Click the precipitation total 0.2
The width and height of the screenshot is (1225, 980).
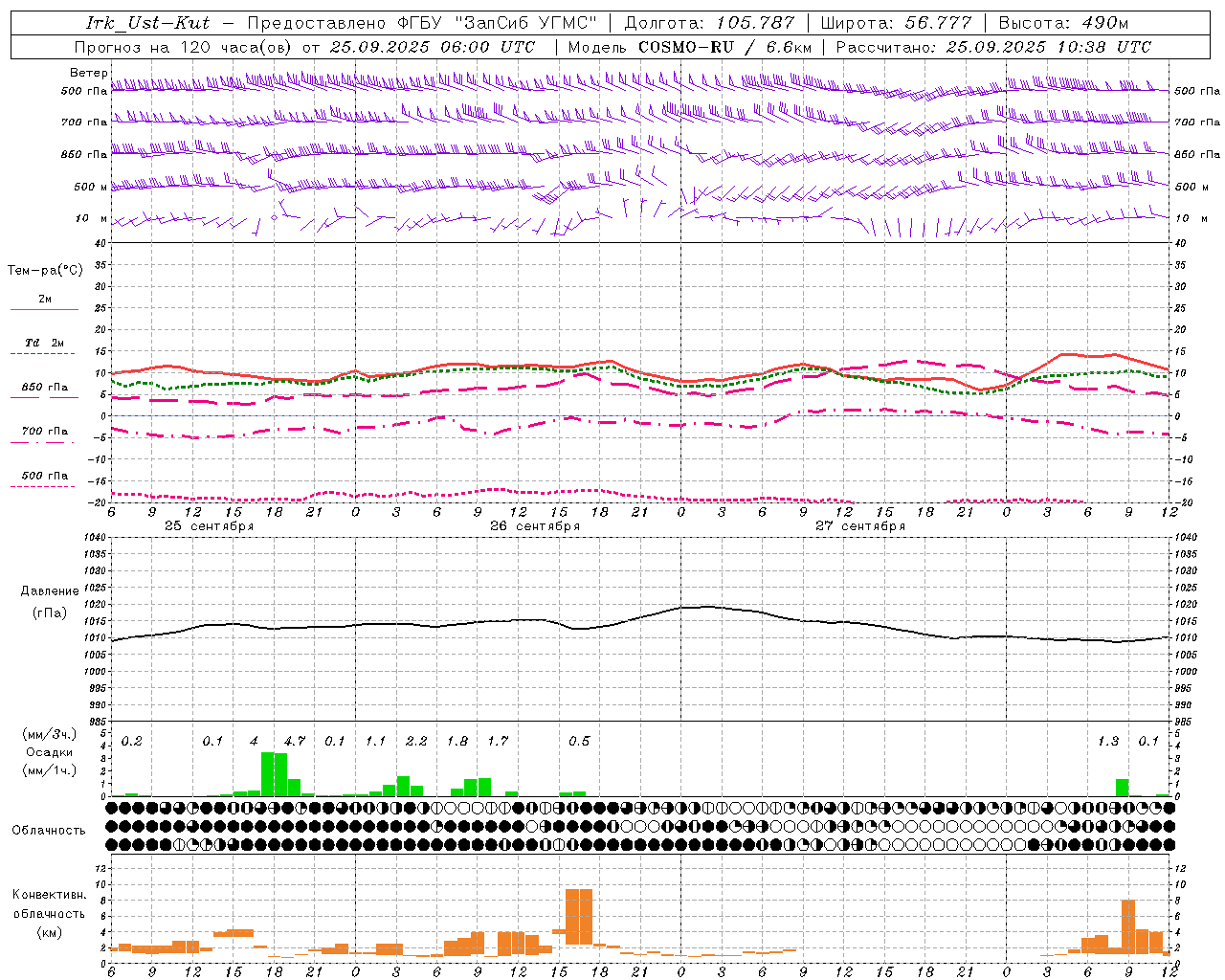pyautogui.click(x=131, y=741)
